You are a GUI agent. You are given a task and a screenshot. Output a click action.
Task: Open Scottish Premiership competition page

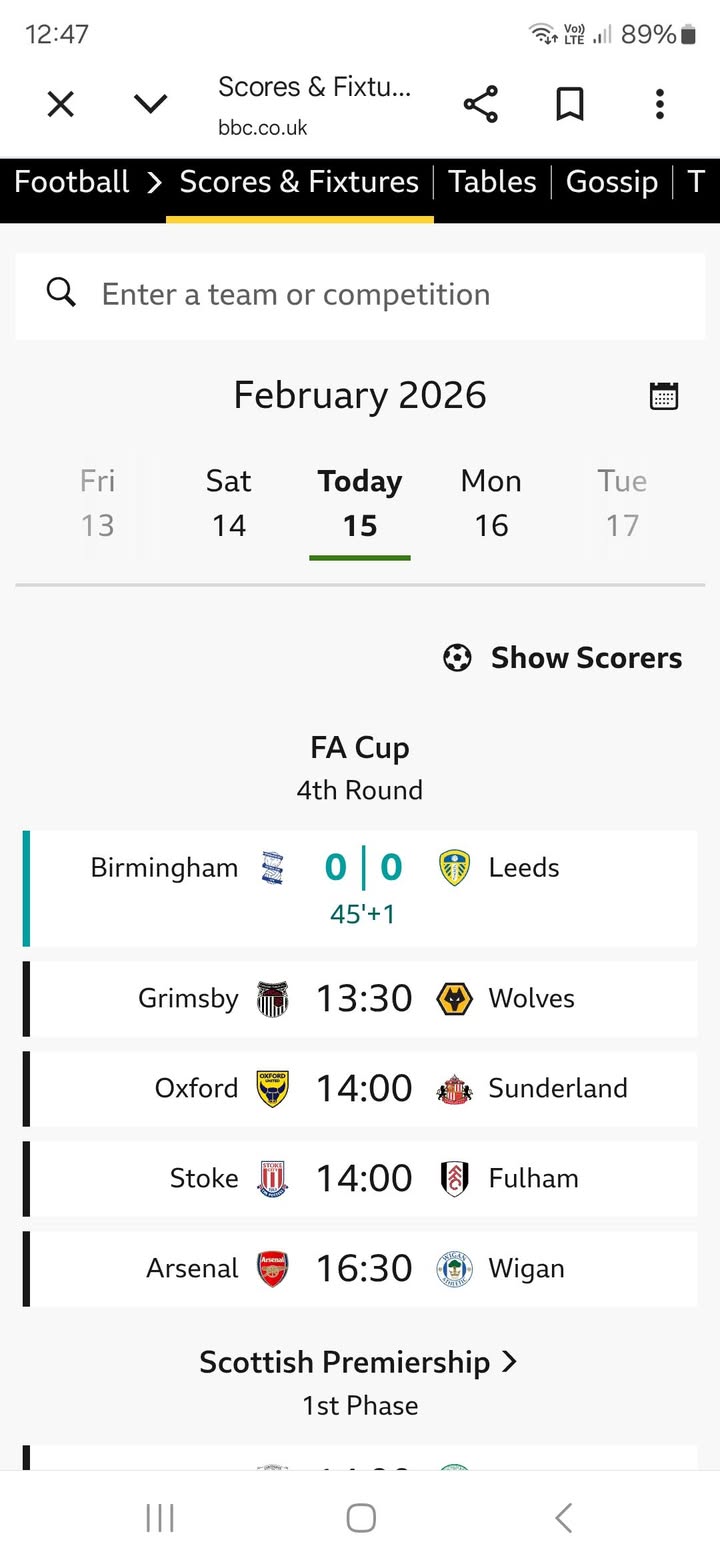coord(359,1362)
